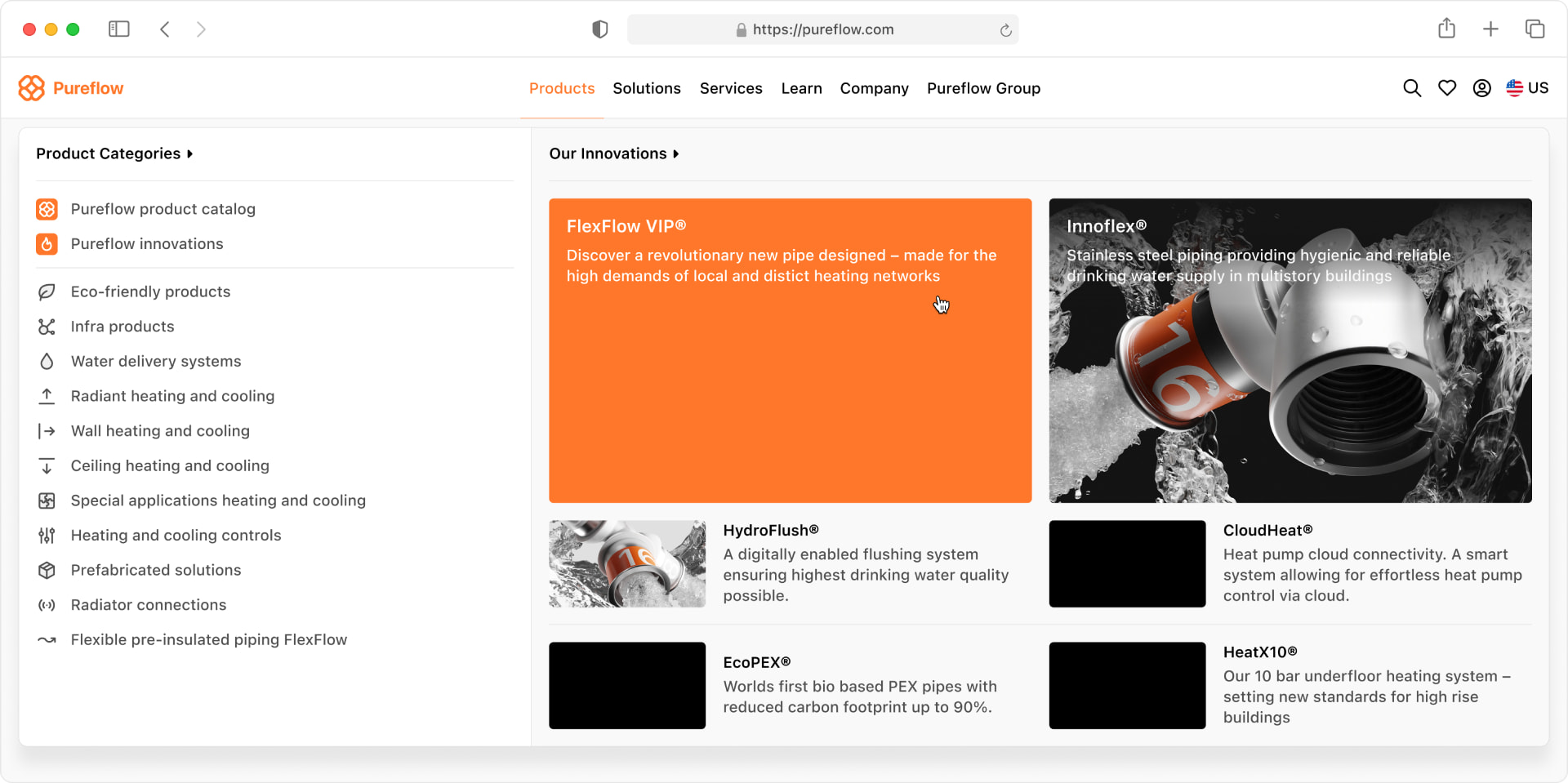Open the FlexFlow VIP orange card

pos(790,350)
